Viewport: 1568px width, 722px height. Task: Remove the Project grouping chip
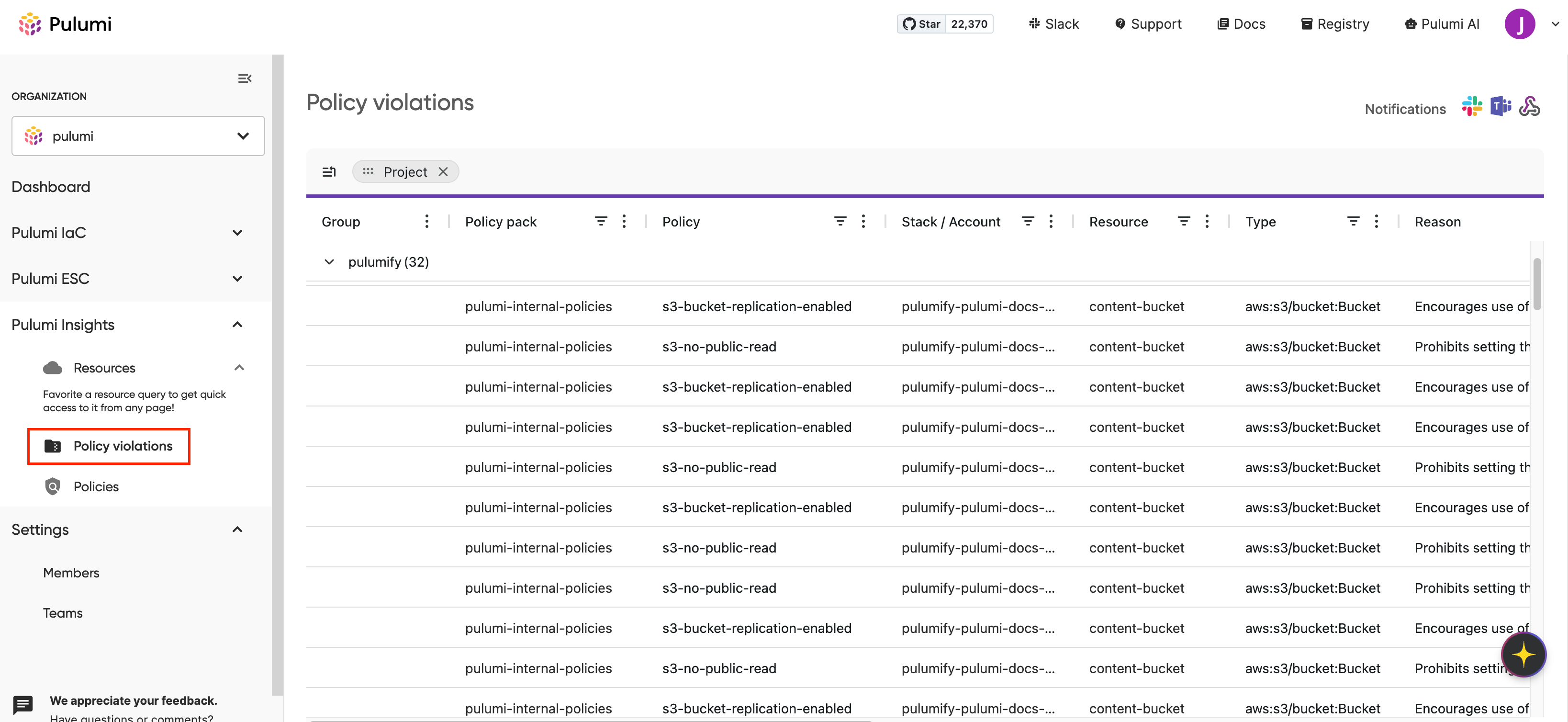pos(443,172)
